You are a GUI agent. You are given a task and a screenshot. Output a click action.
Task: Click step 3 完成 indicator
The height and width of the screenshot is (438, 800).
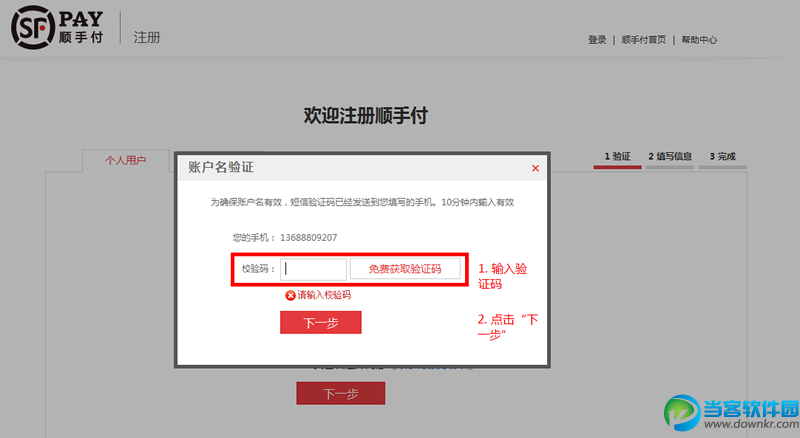point(722,157)
